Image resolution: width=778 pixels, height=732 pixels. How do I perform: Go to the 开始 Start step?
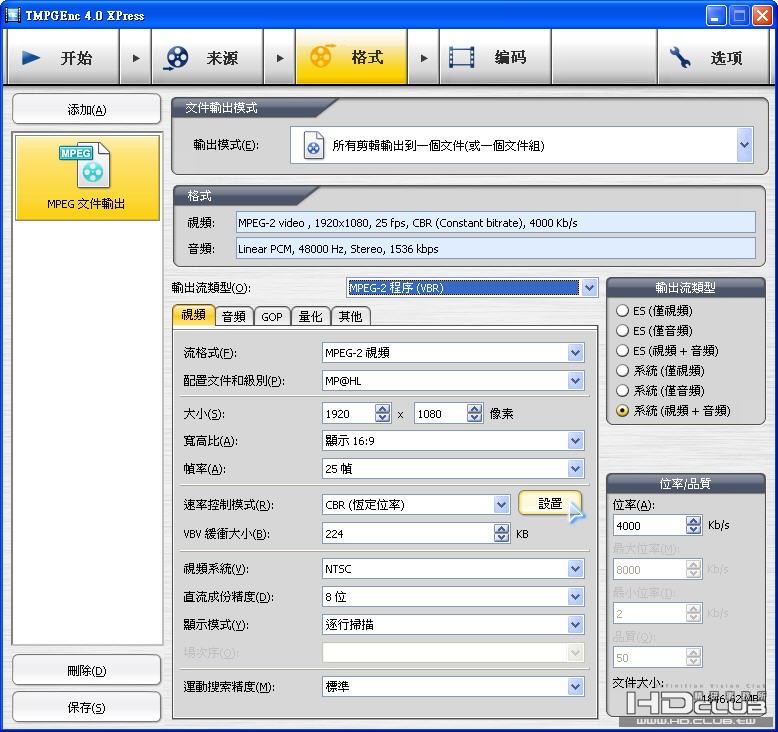tap(63, 58)
